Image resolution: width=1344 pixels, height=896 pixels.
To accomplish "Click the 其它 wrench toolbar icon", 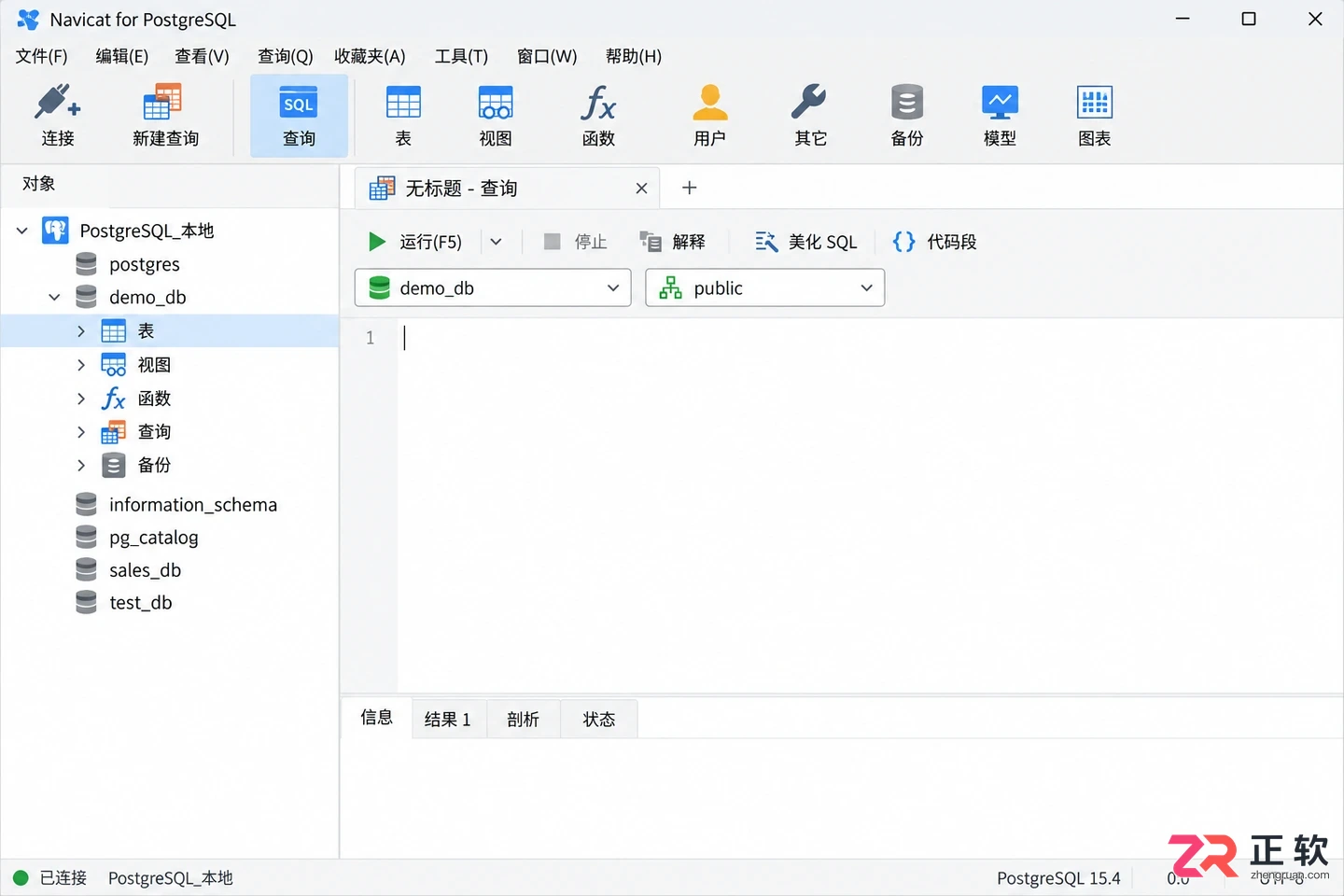I will coord(810,116).
